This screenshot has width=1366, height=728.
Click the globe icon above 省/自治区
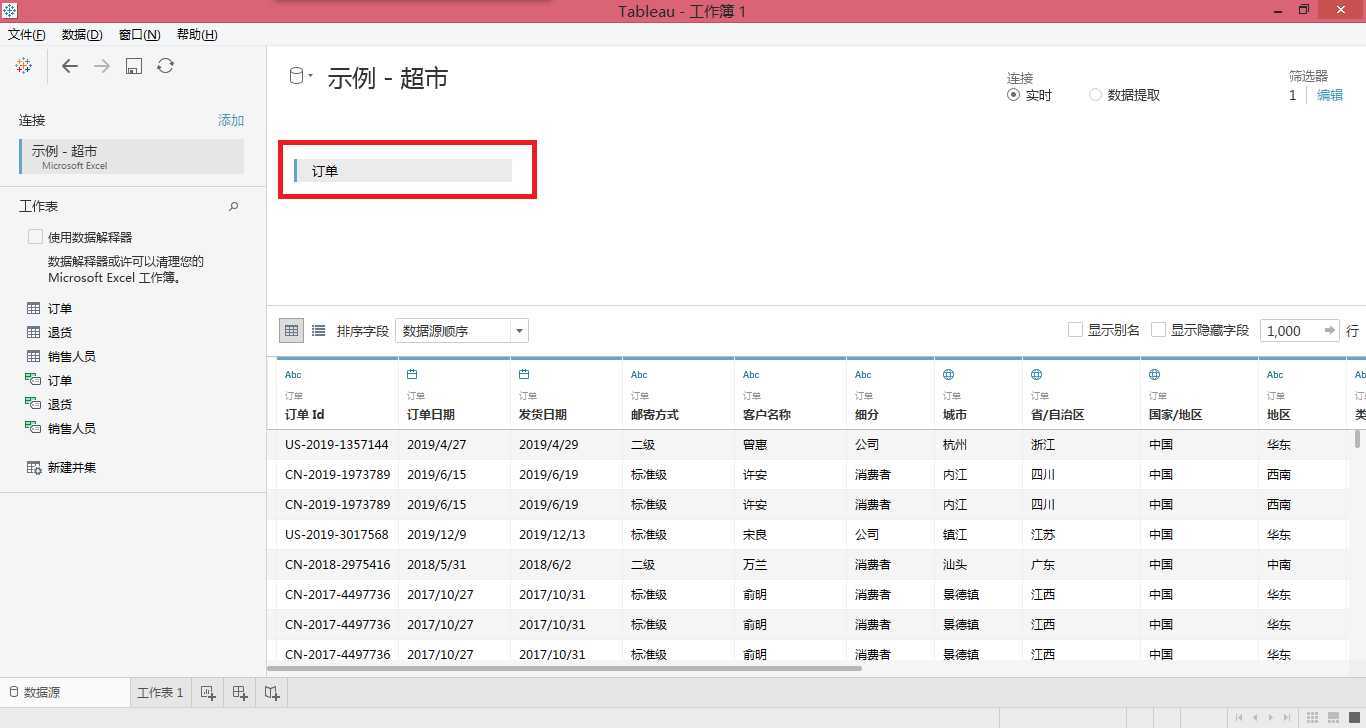[x=1036, y=374]
